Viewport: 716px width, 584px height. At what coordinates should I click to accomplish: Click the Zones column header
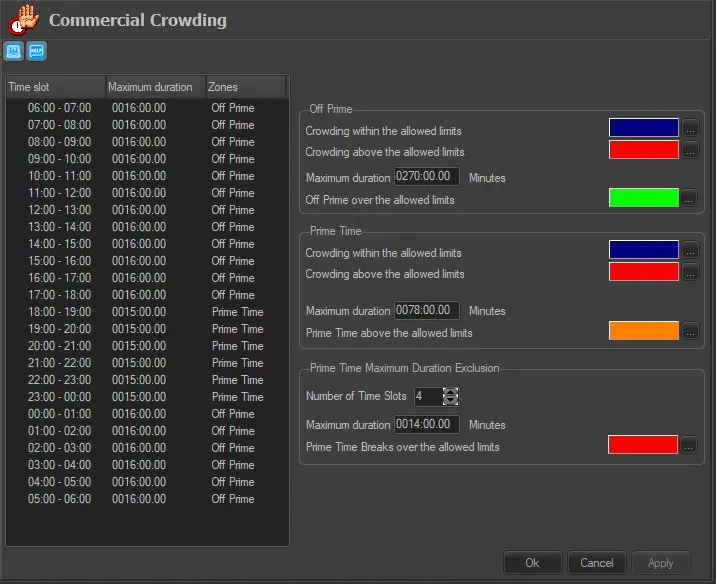click(x=246, y=87)
